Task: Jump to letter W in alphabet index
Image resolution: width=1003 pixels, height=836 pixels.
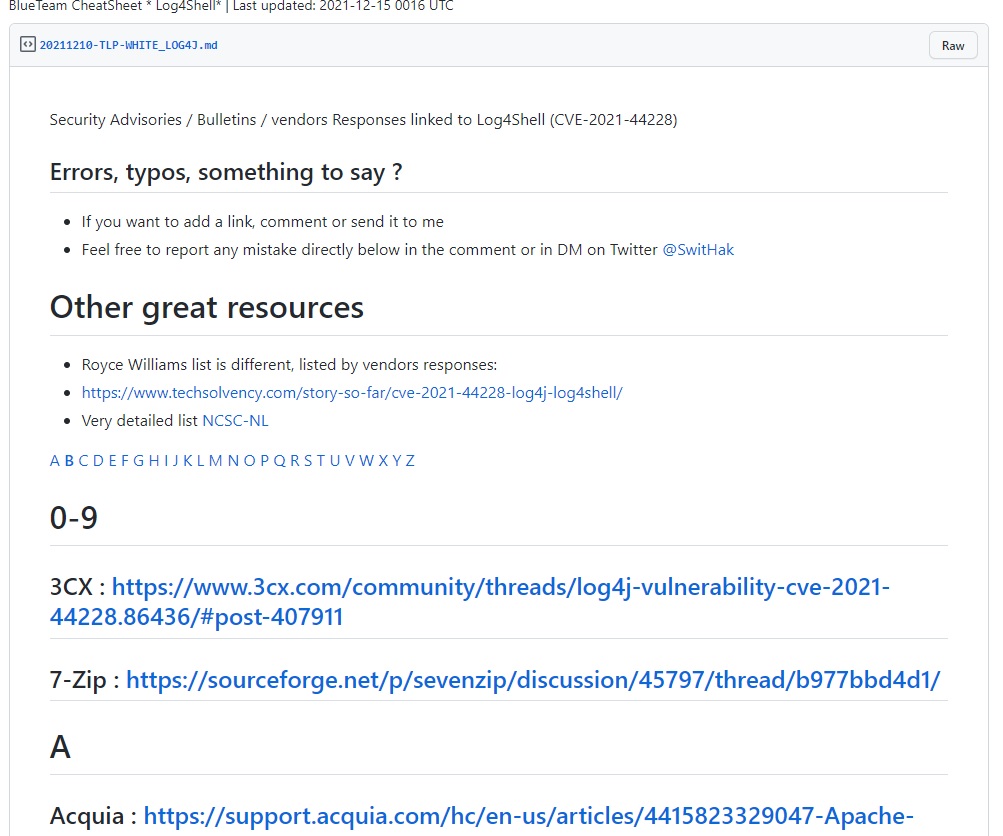Action: point(366,461)
